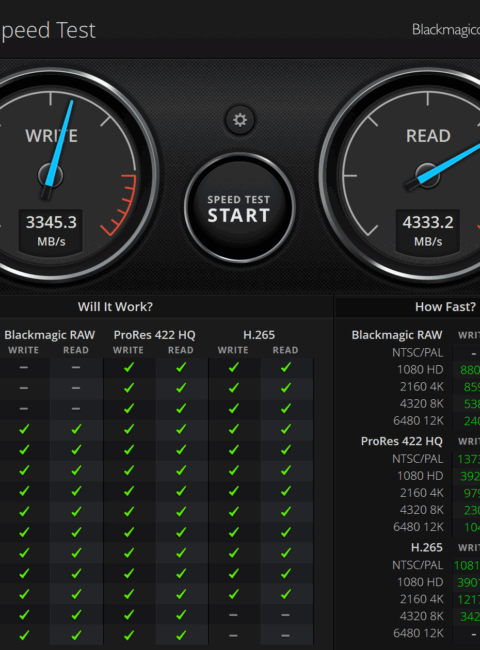Select Blackmagic RAW section title in How Fast
The width and height of the screenshot is (480, 650).
click(397, 335)
